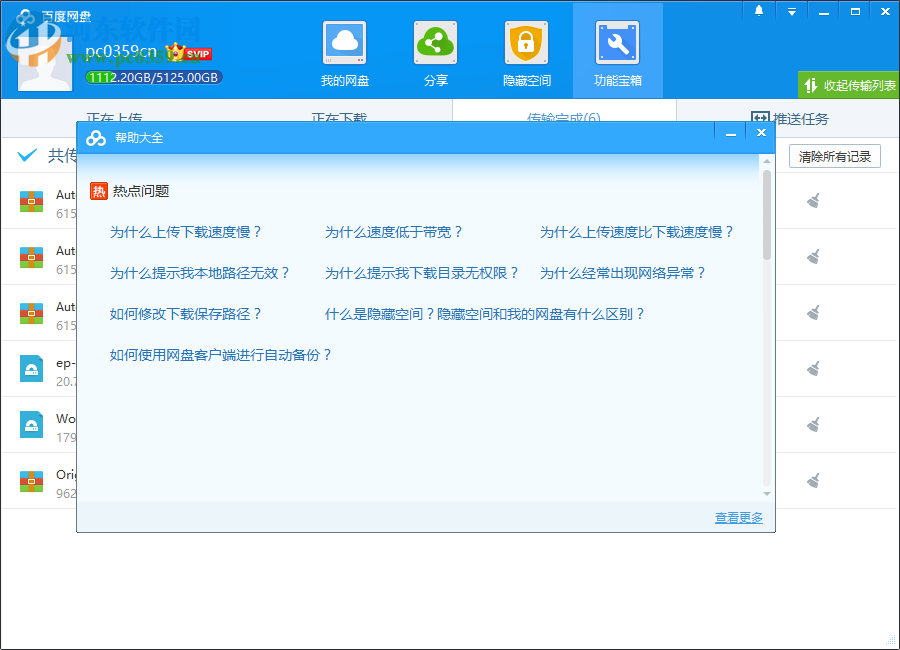The width and height of the screenshot is (900, 650).
Task: Open the 分享 share icon
Action: click(x=436, y=43)
